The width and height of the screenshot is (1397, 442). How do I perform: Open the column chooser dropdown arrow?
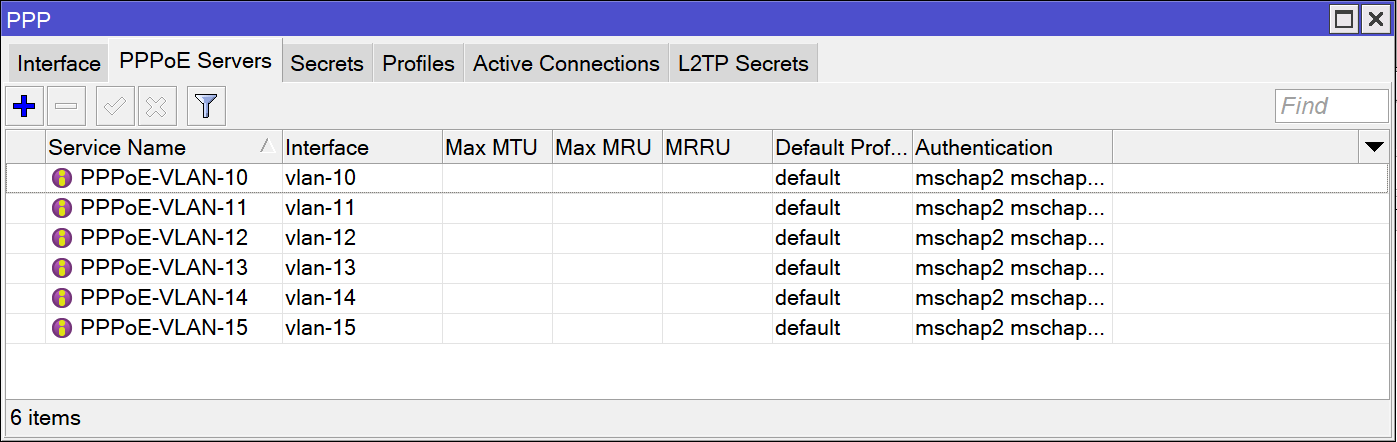(1373, 147)
